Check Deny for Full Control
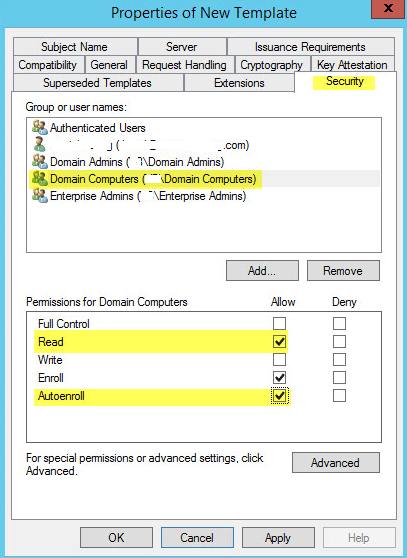Viewport: 407px width, 558px height. pos(339,324)
